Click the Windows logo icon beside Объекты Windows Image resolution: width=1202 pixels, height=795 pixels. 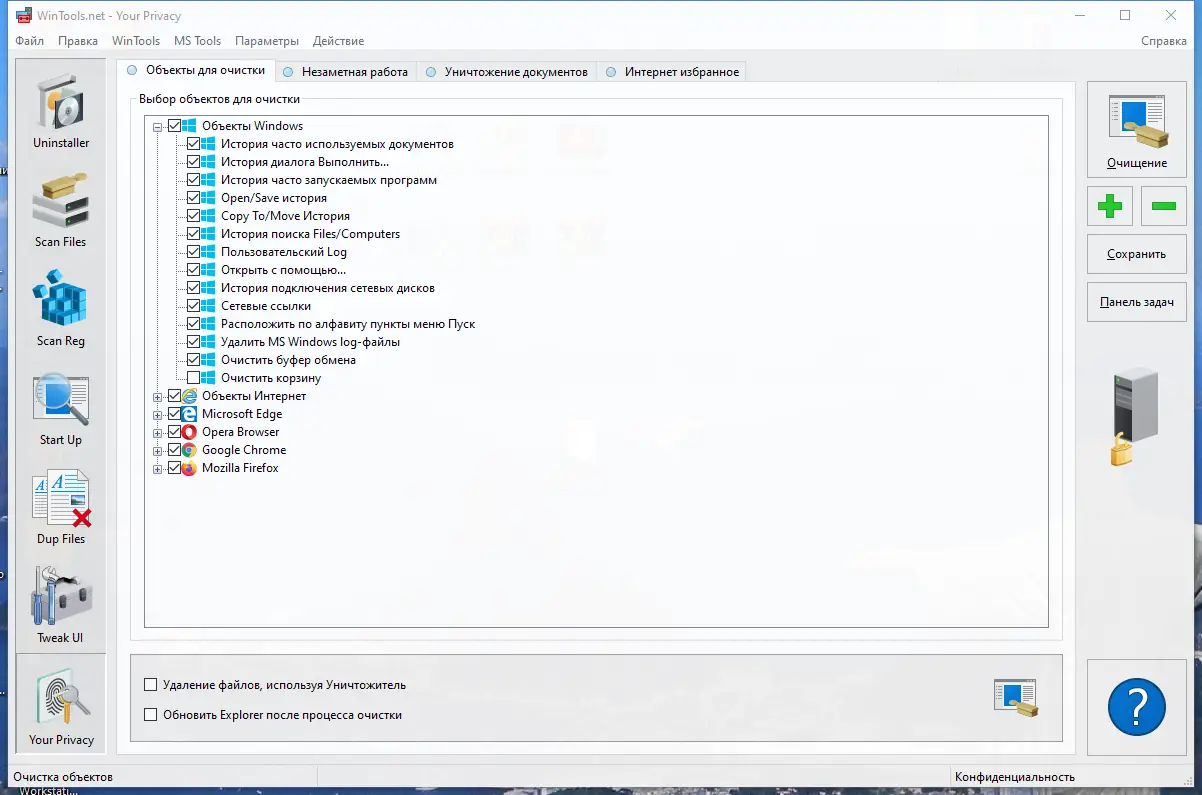coord(189,126)
